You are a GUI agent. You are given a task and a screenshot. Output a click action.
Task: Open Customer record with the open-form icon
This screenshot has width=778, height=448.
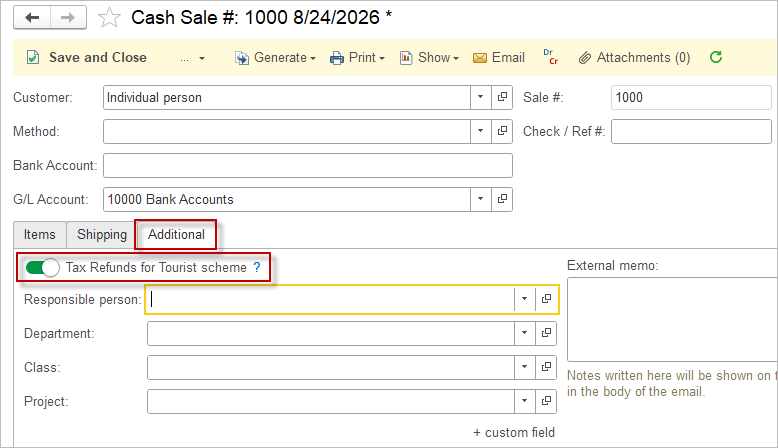(x=502, y=97)
